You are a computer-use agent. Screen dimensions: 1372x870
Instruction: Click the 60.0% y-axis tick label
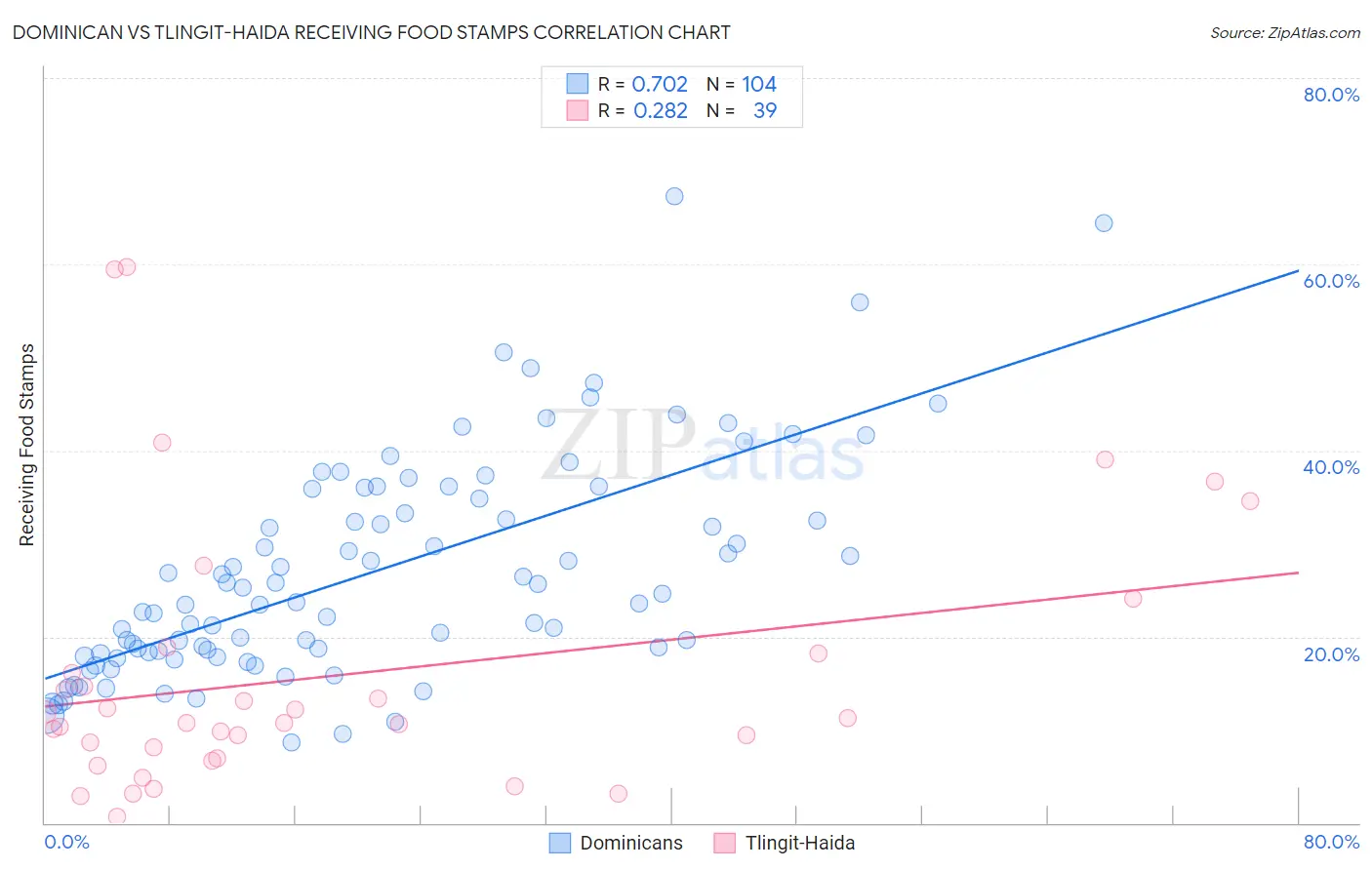pos(1331,281)
